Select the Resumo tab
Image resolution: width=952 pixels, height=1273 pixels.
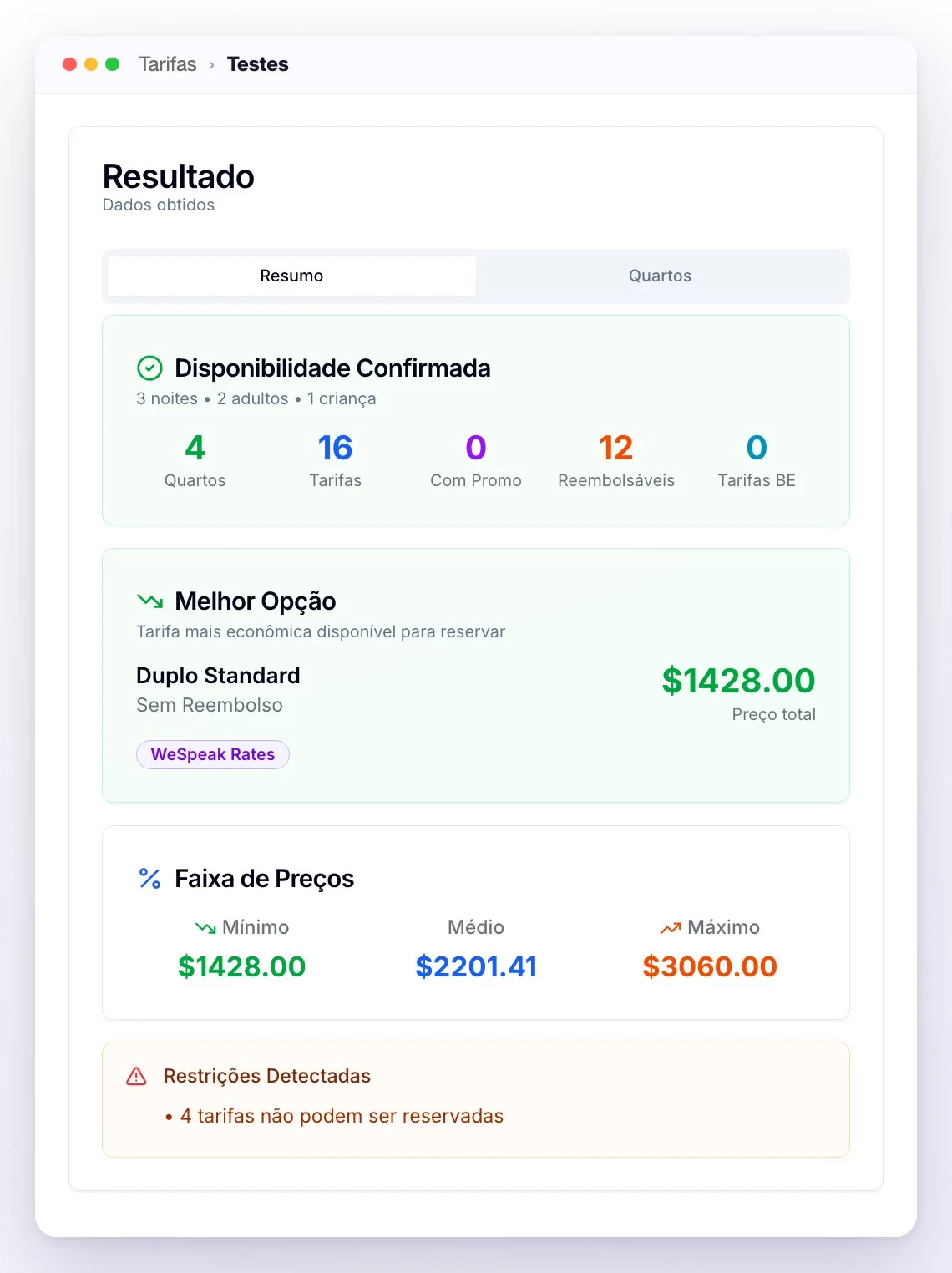pos(291,276)
